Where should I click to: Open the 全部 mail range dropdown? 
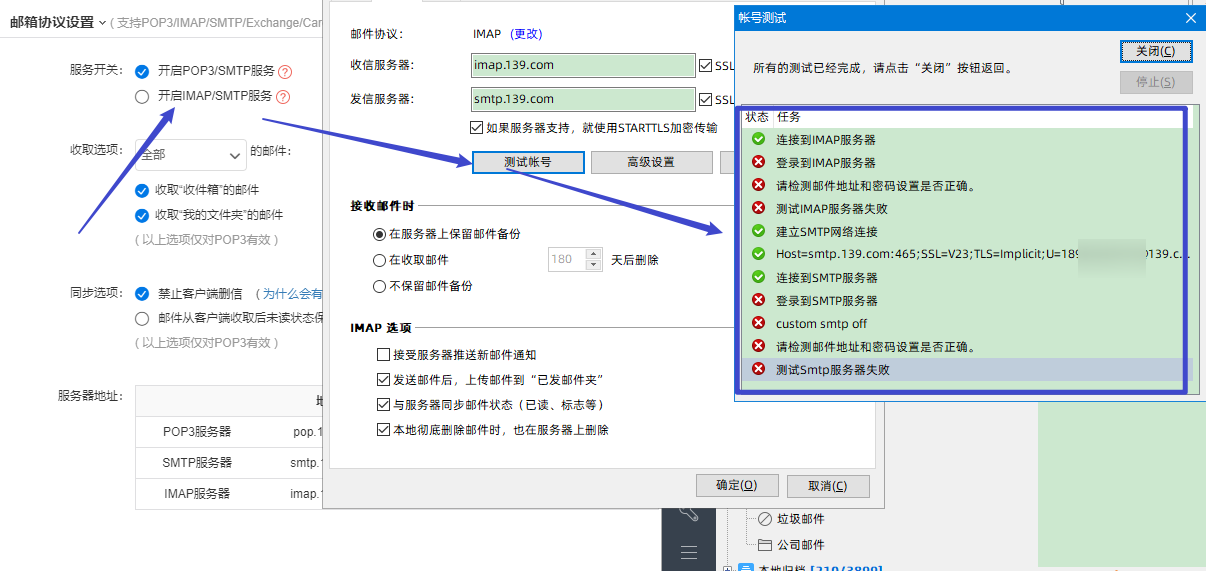pyautogui.click(x=190, y=155)
